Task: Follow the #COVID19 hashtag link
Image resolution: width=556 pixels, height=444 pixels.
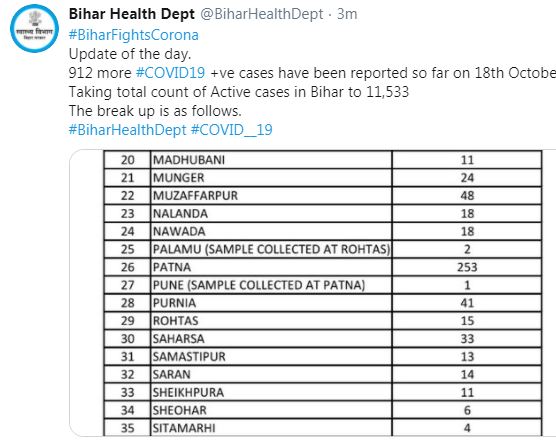Action: click(170, 73)
